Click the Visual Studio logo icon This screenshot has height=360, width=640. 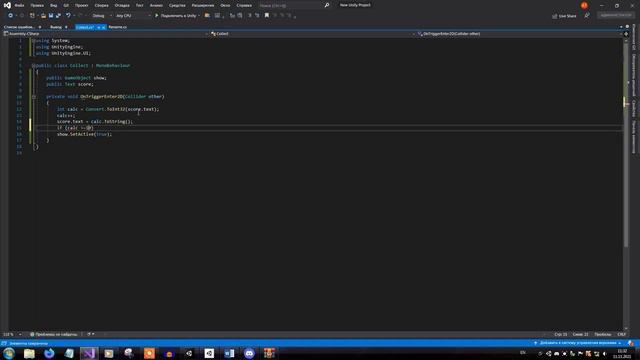coord(7,5)
